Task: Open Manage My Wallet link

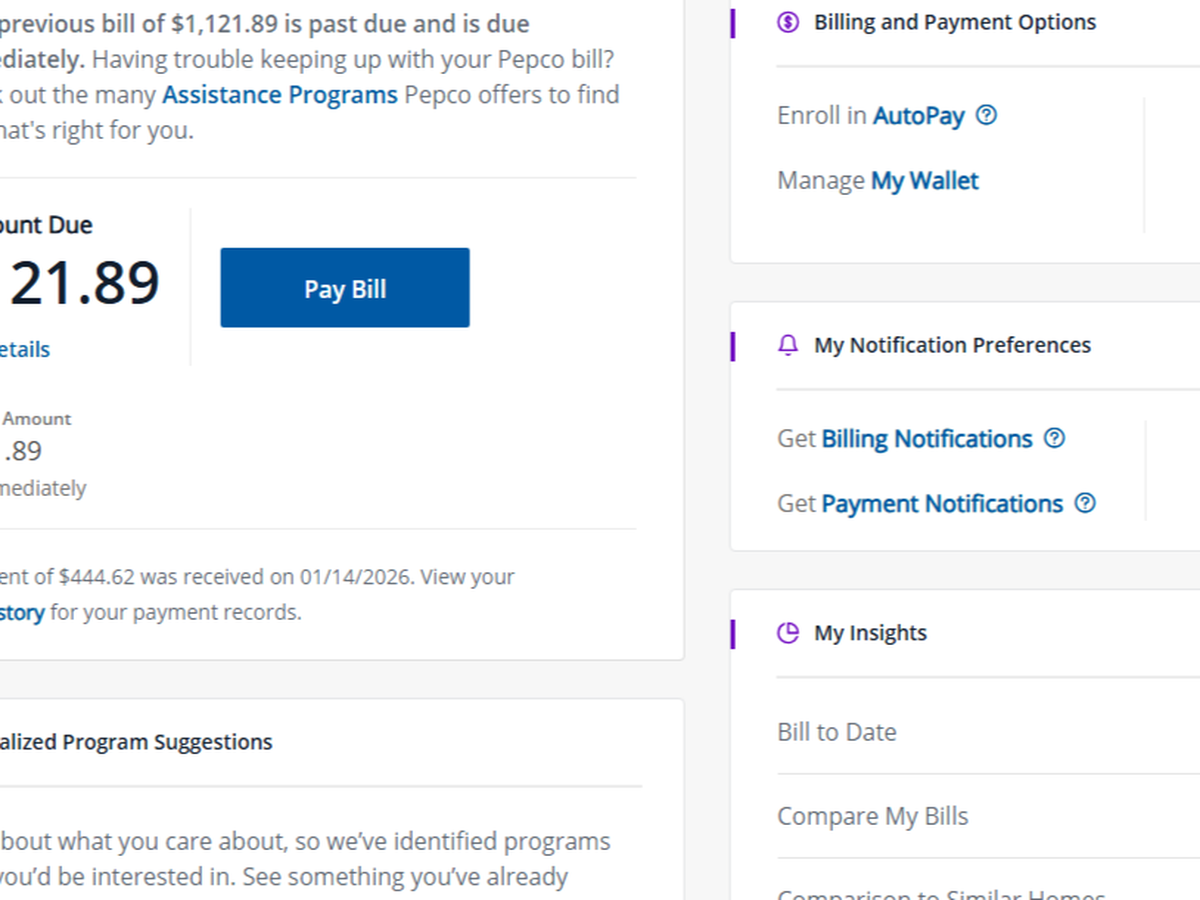Action: (x=924, y=181)
